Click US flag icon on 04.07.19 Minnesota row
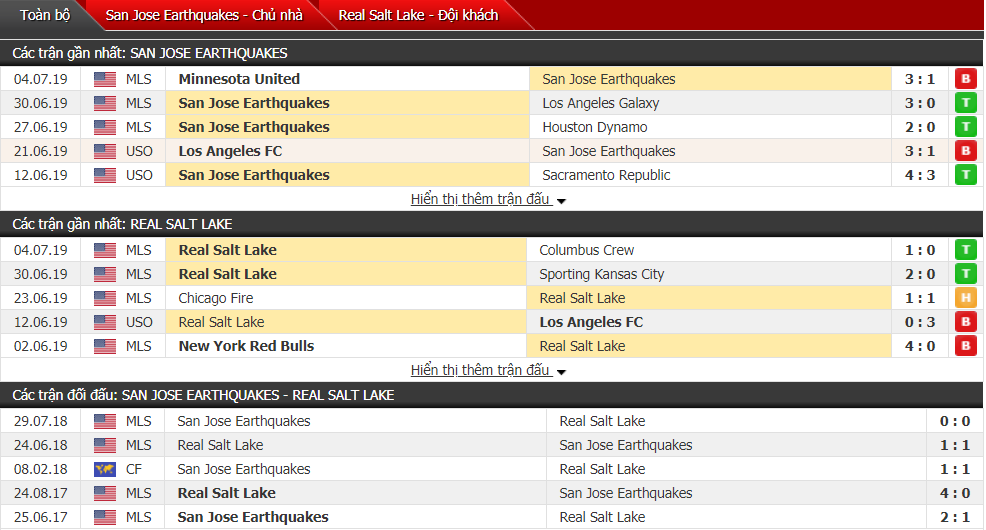 tap(105, 79)
